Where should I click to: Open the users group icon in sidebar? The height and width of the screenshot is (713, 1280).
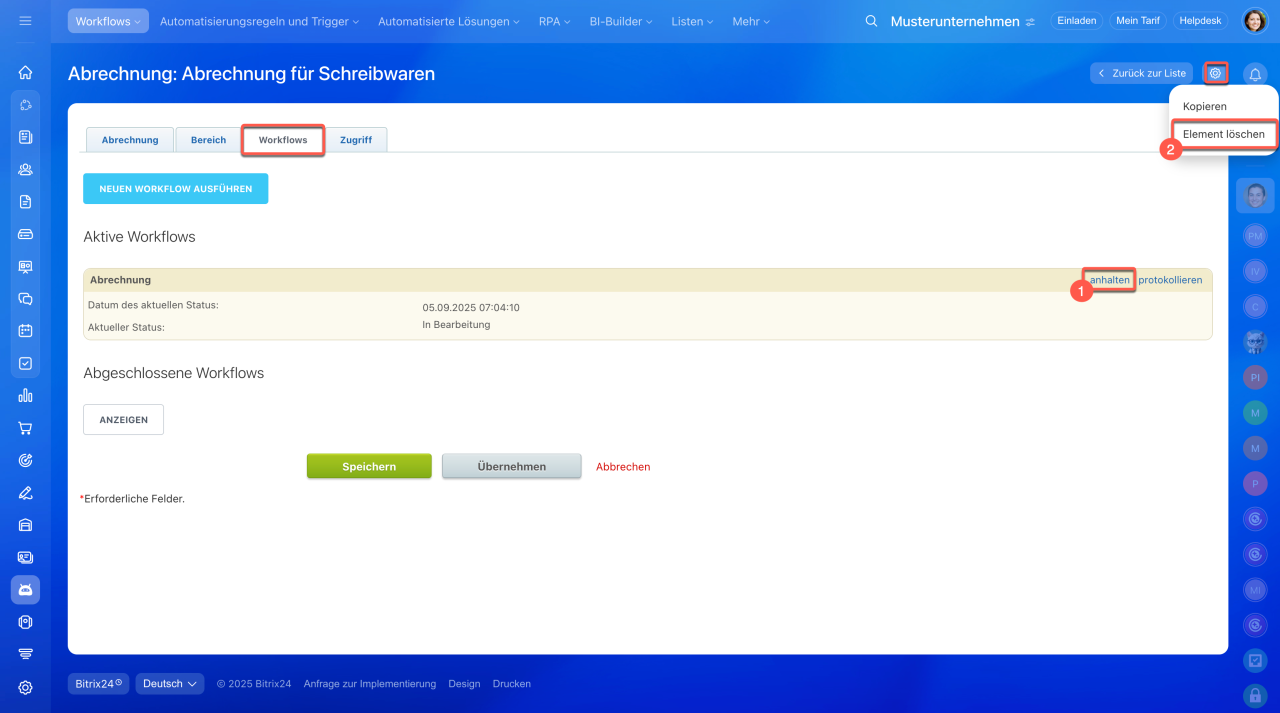coord(25,169)
